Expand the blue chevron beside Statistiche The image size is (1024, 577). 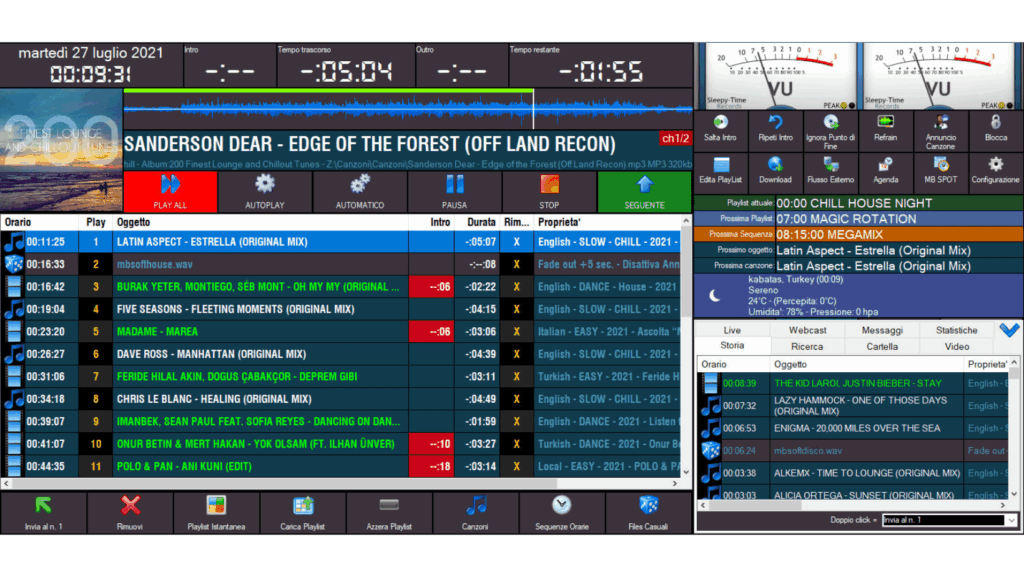pos(1008,330)
